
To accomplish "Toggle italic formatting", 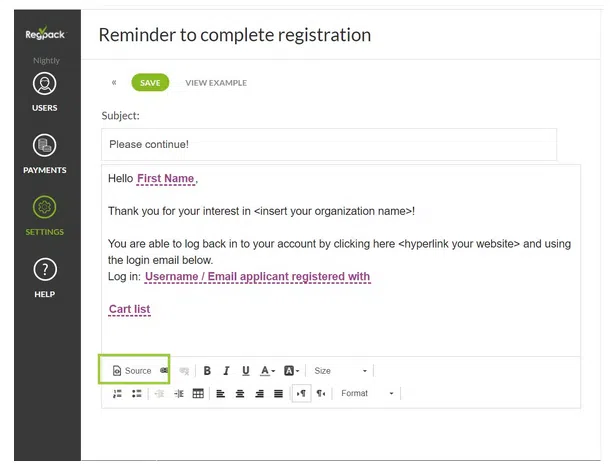I will pos(226,371).
